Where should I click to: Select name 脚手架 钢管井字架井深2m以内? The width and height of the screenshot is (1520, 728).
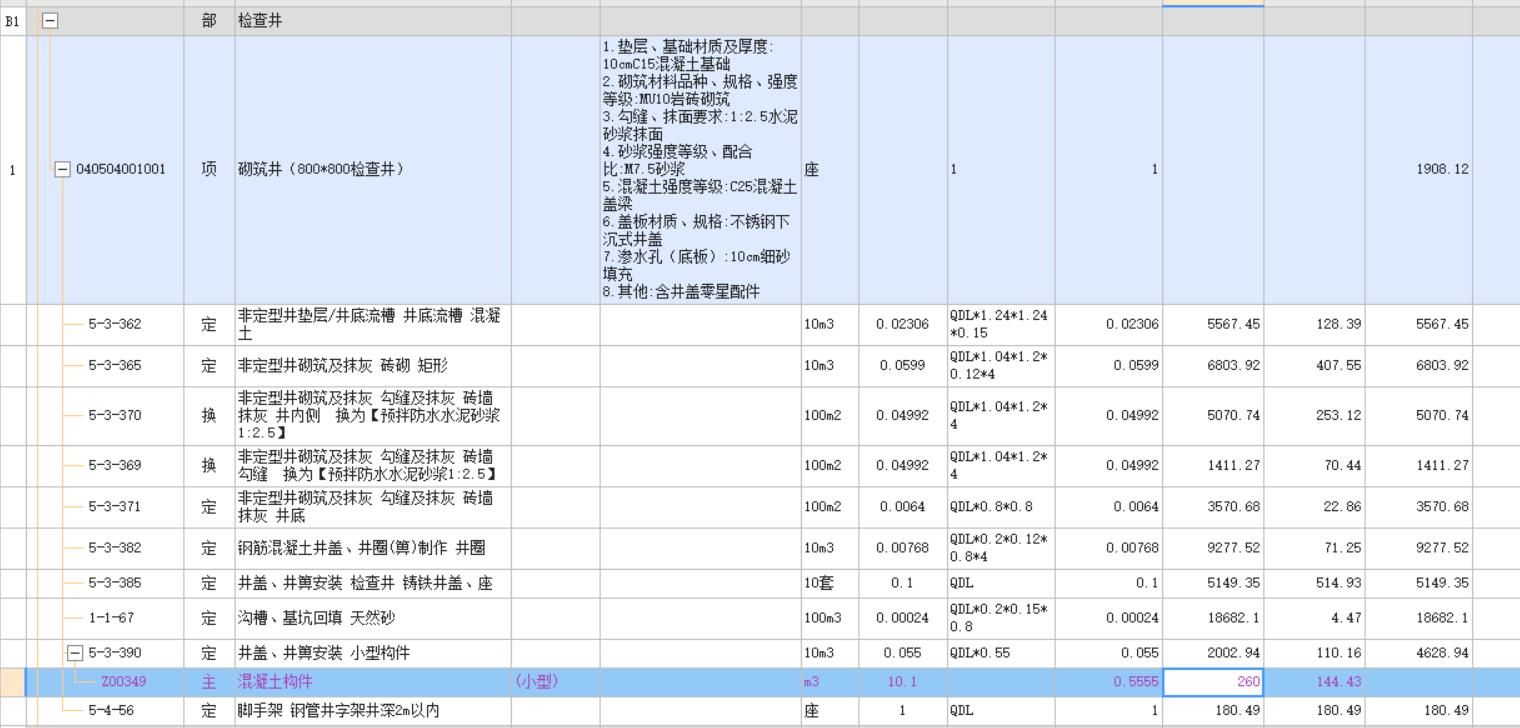[x=339, y=711]
